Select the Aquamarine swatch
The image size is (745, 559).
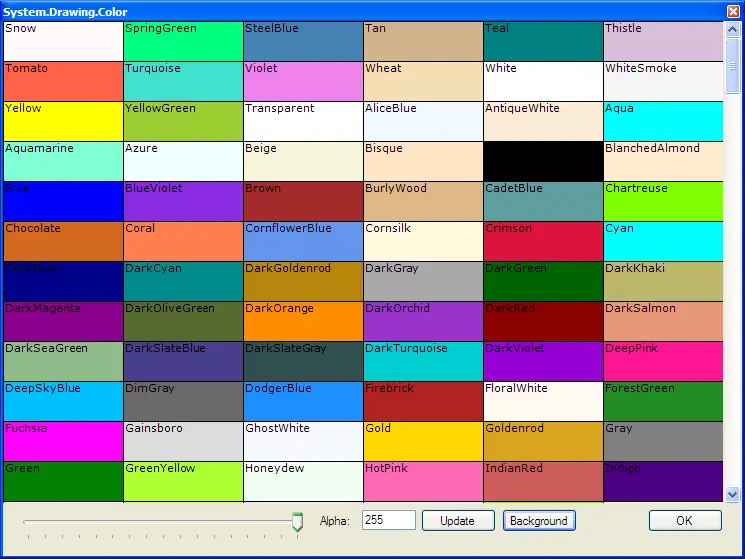point(63,161)
